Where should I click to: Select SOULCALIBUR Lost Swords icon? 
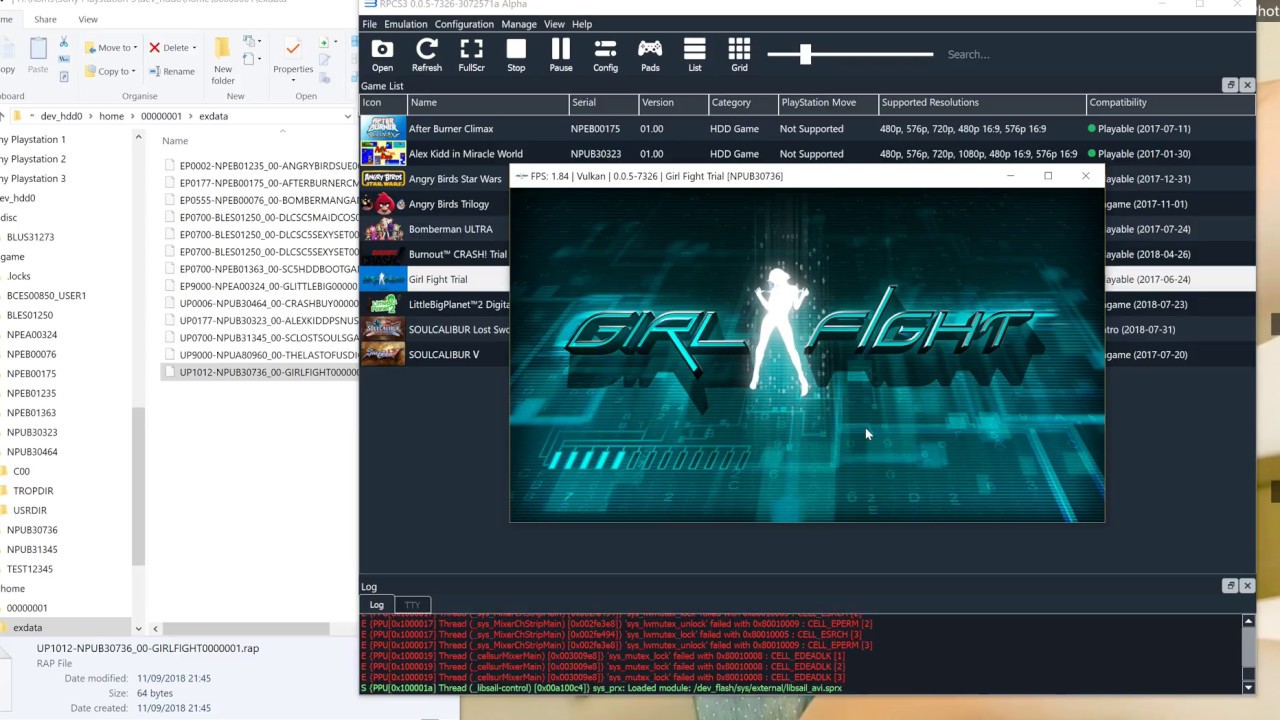pos(383,329)
